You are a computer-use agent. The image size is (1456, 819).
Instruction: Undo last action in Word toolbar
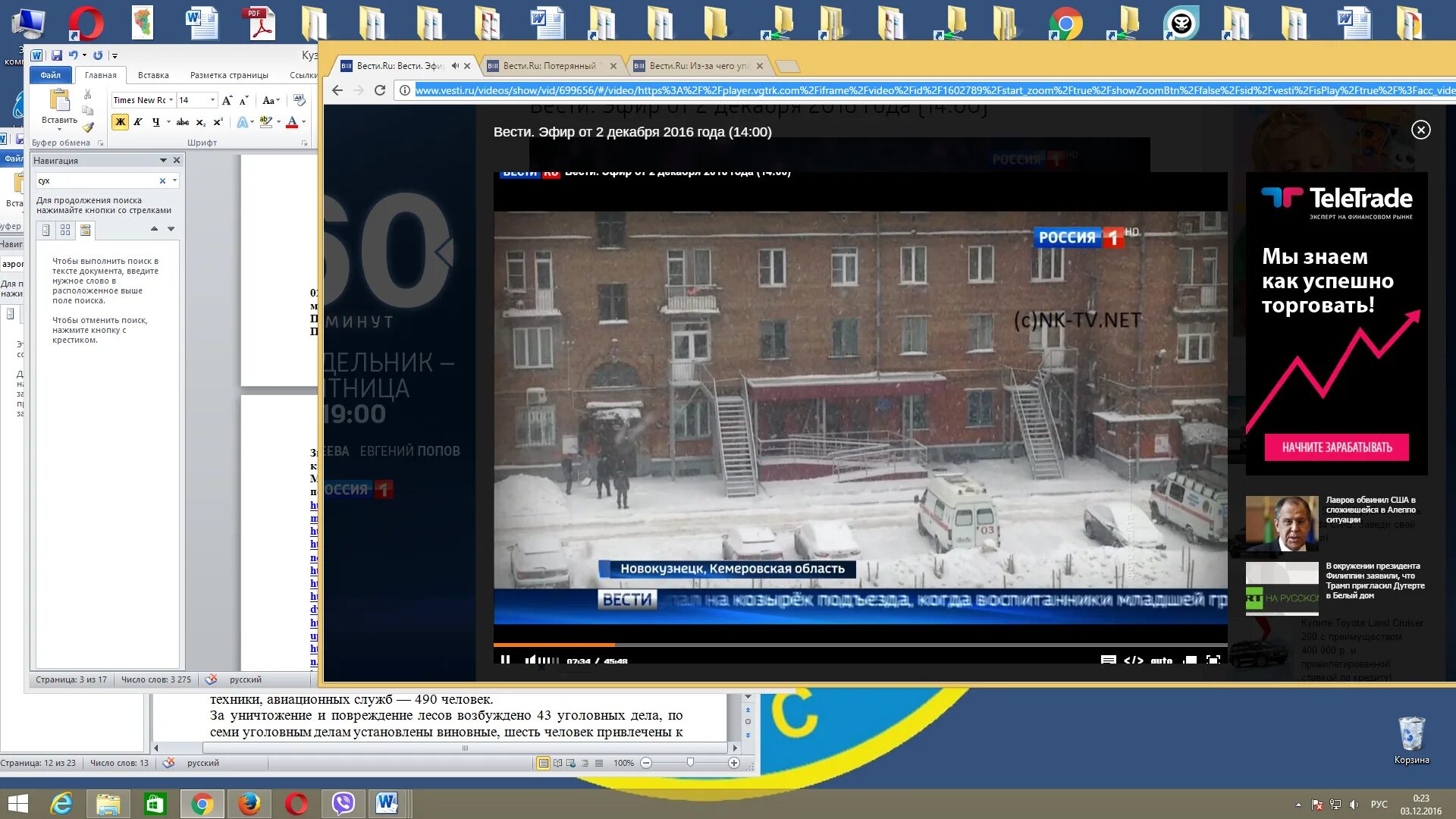pyautogui.click(x=73, y=55)
